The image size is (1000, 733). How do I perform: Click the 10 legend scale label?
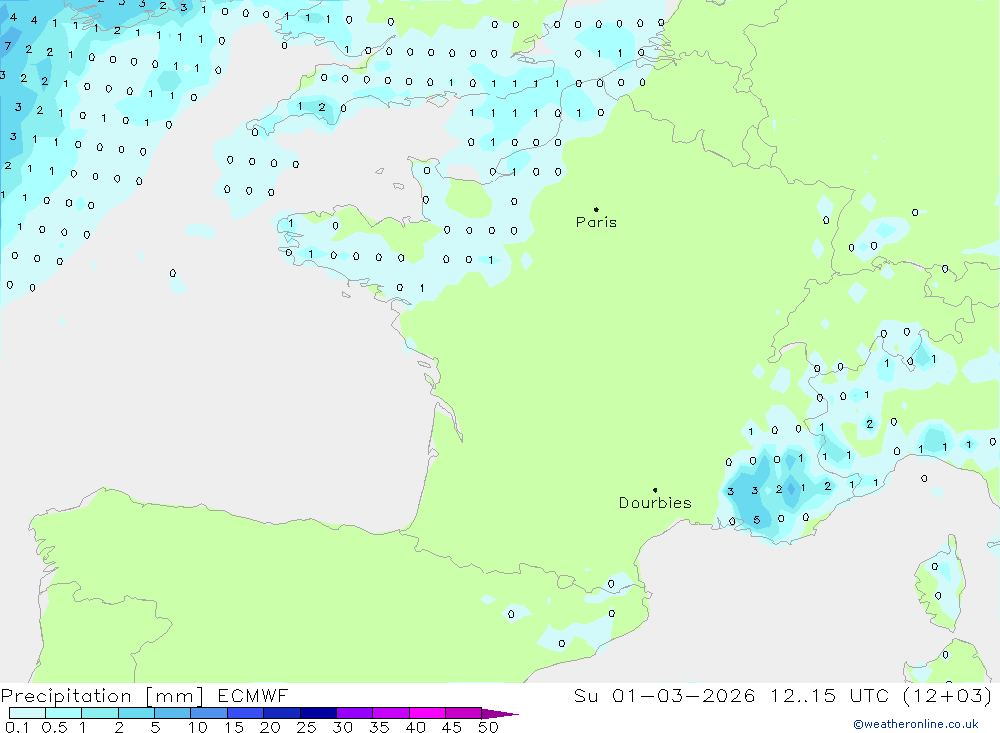(x=198, y=727)
